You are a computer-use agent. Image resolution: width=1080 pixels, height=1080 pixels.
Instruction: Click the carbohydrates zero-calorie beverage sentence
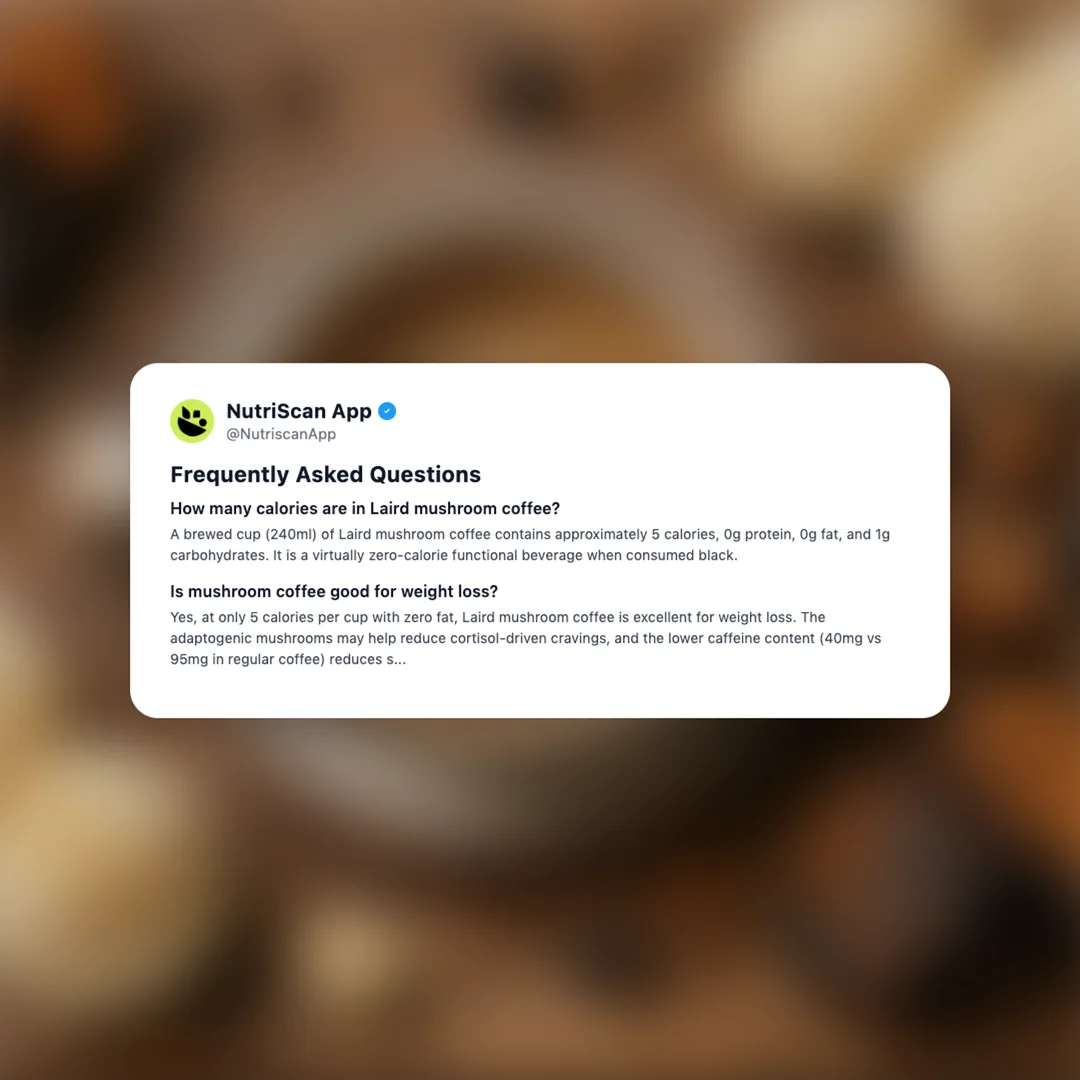click(454, 555)
